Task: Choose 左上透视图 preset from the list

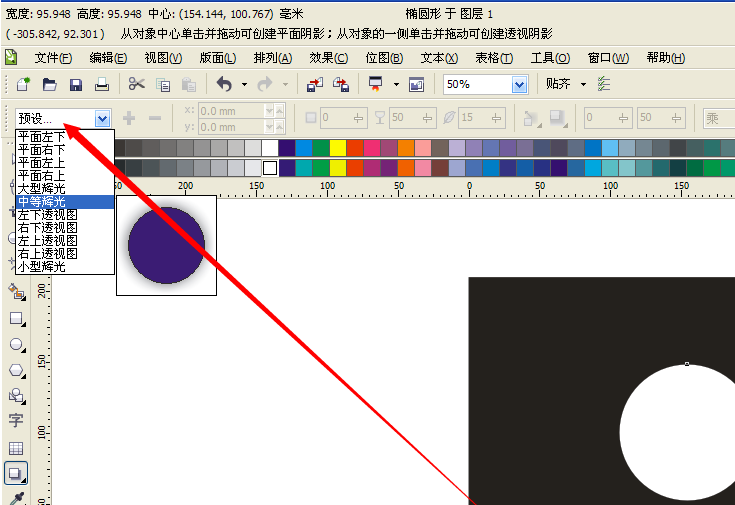Action: tap(65, 241)
